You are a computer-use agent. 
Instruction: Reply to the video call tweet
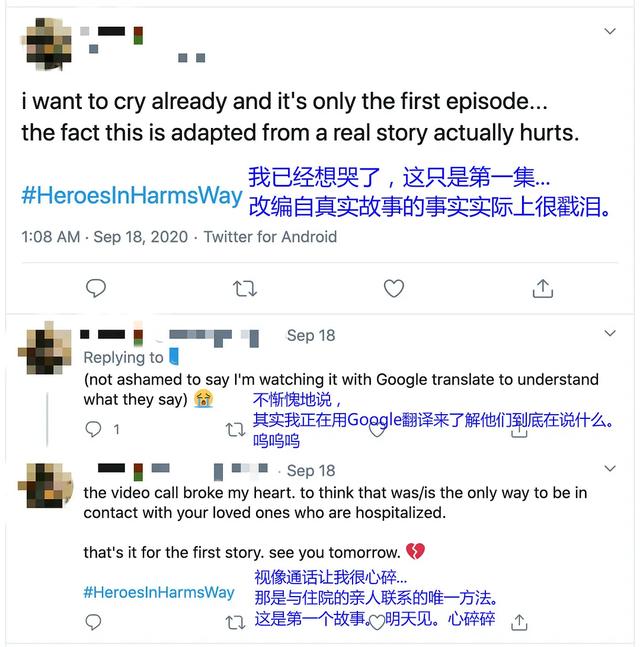[x=93, y=622]
